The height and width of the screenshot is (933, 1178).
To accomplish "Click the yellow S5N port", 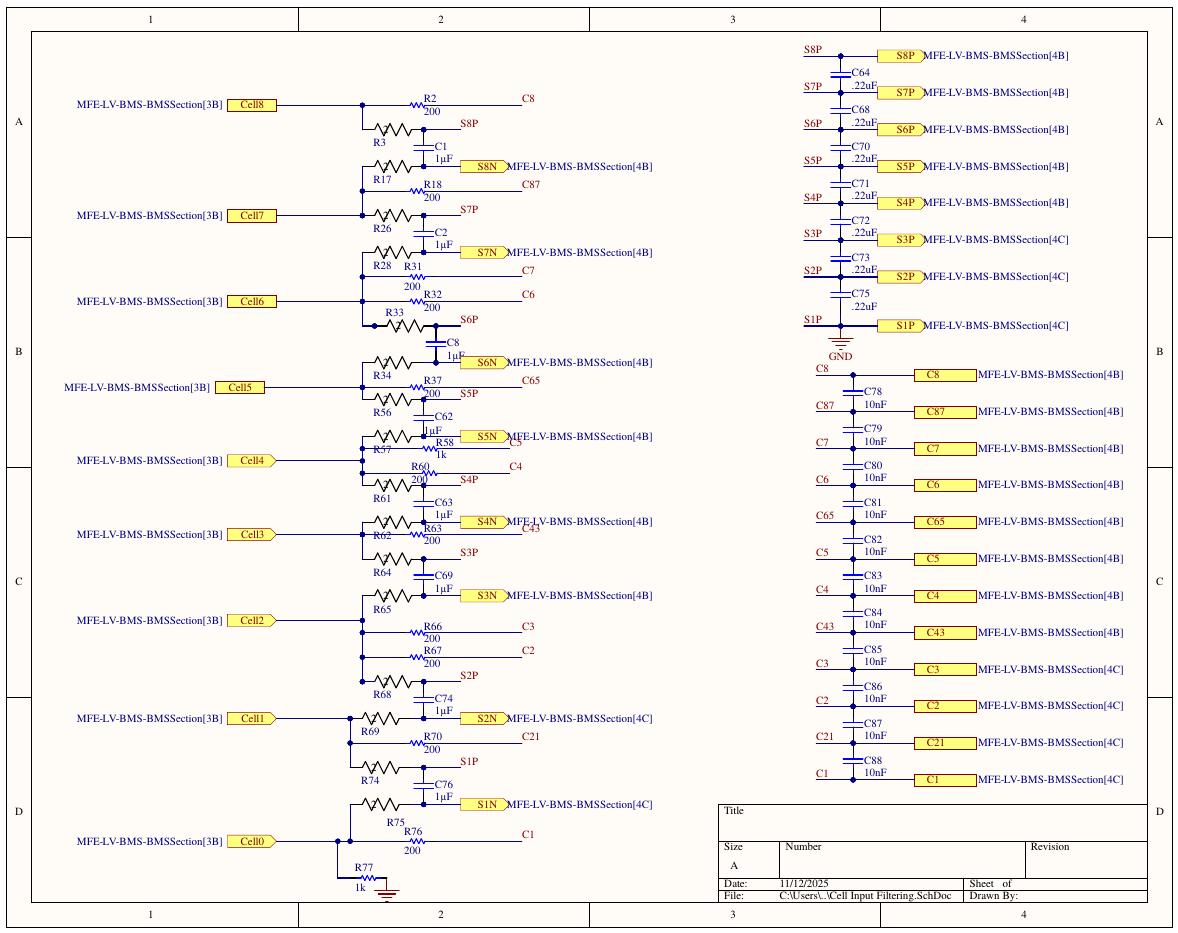I will (485, 436).
